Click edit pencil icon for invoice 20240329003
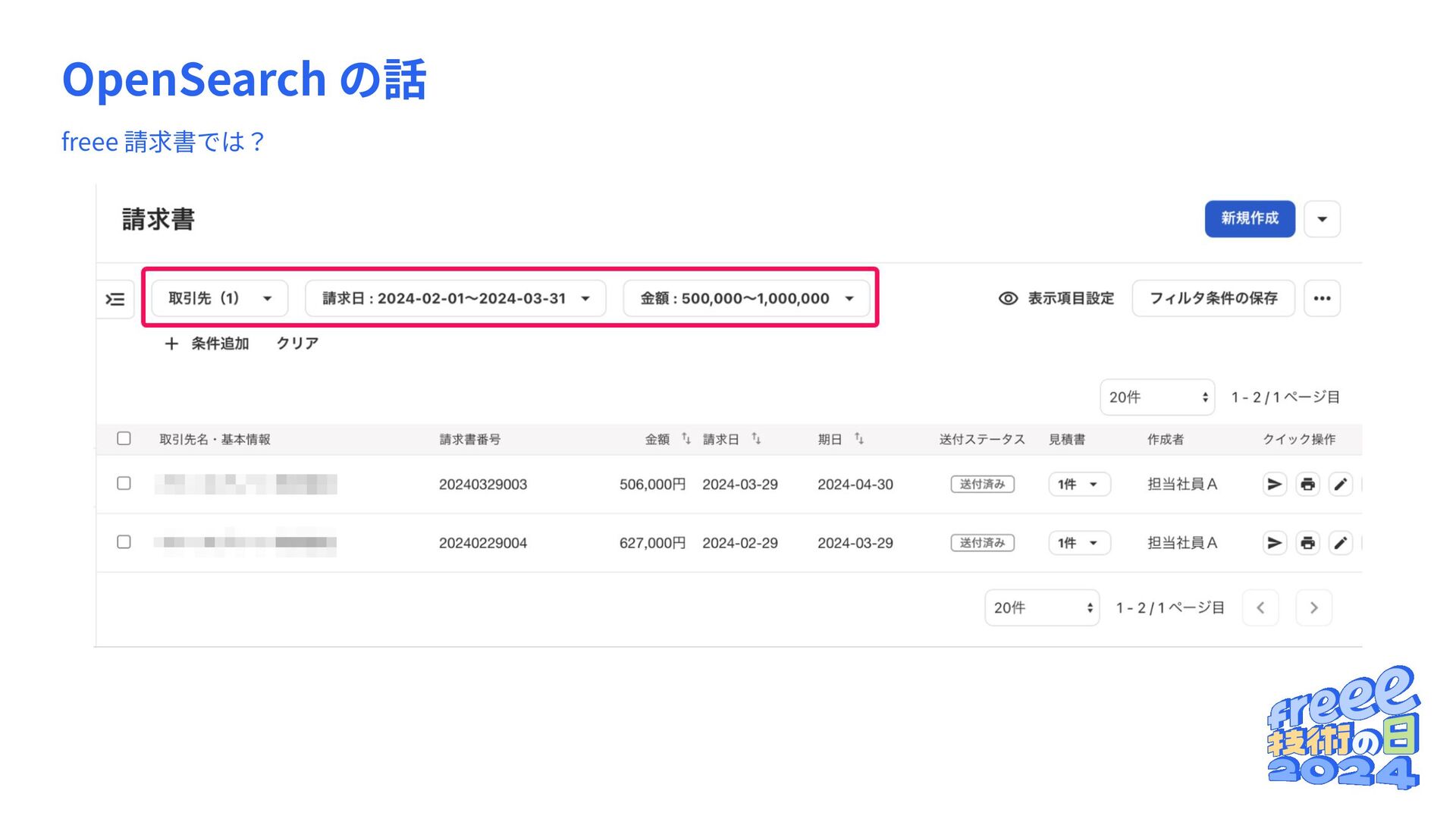The image size is (1456, 819). pos(1341,484)
